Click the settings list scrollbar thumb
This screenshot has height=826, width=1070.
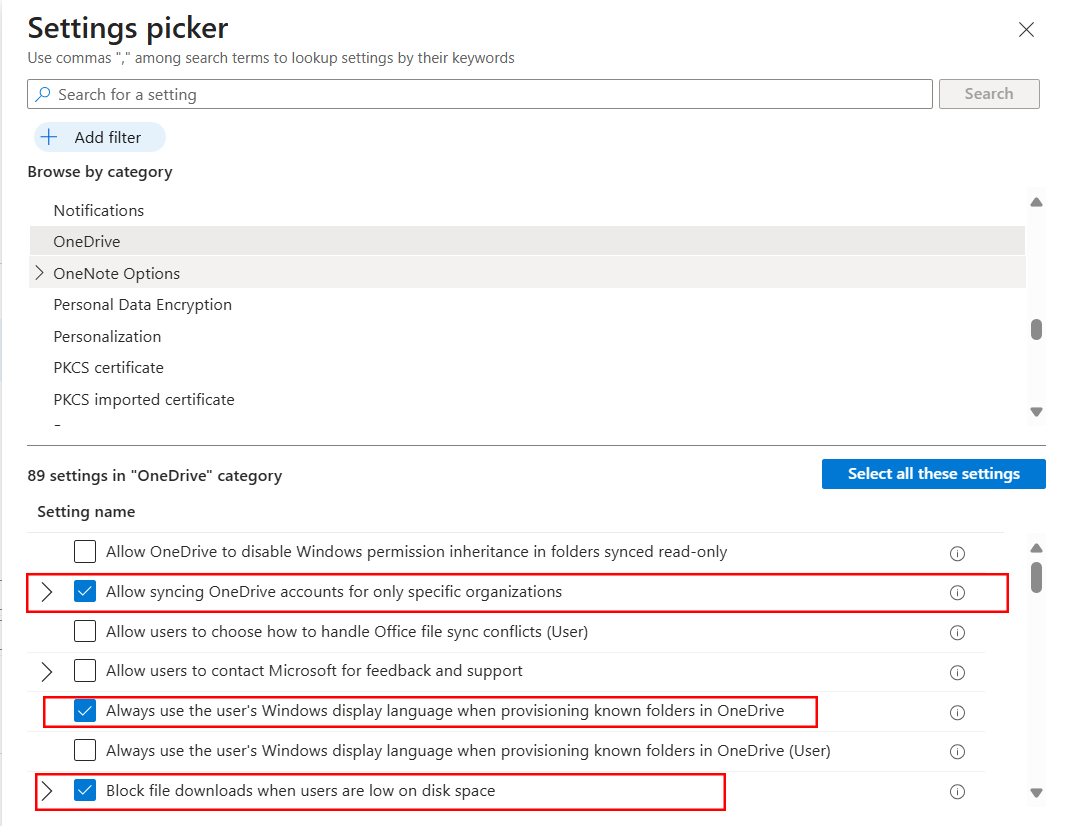pos(1037,578)
